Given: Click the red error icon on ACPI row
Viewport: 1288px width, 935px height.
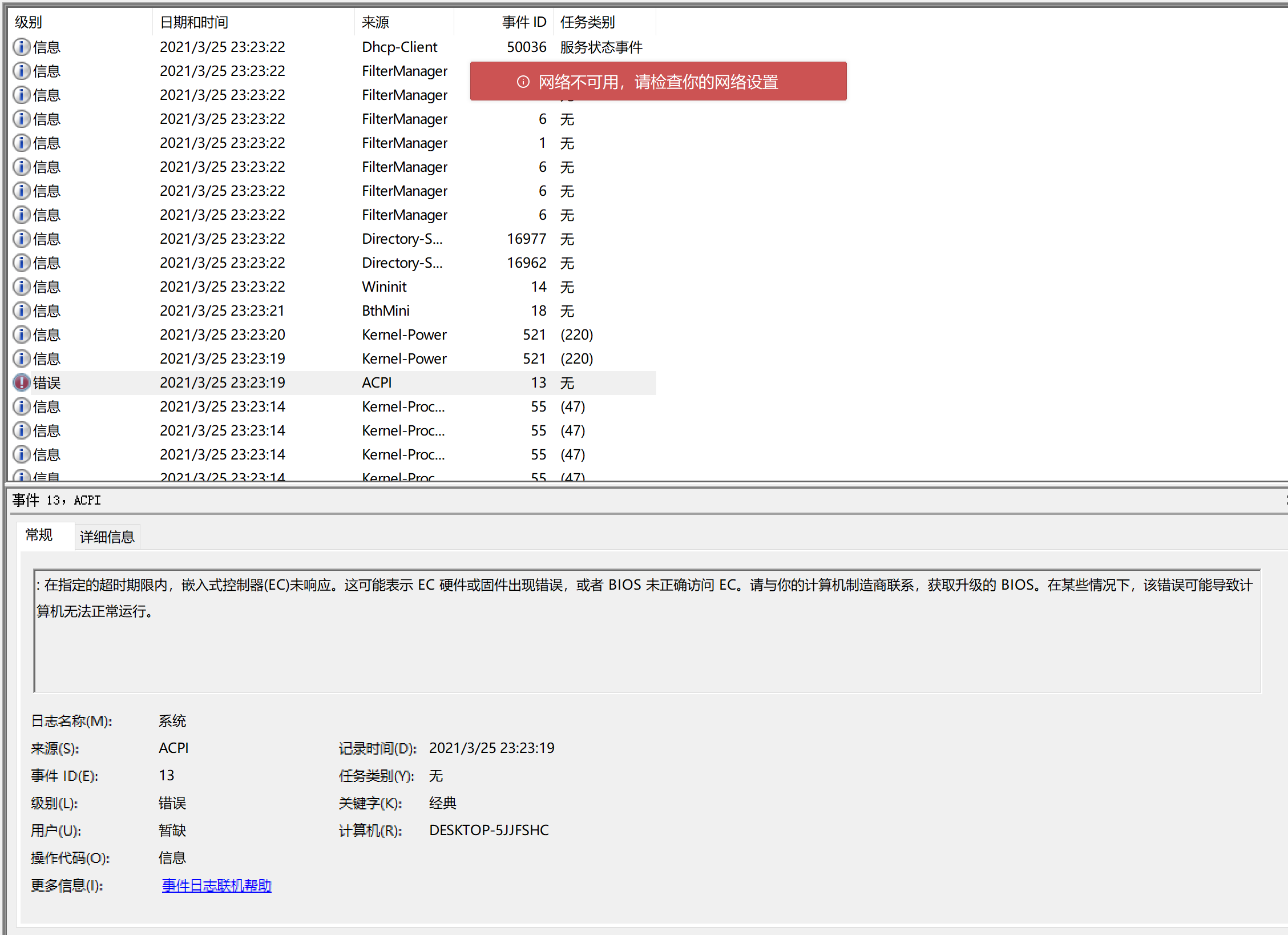Looking at the screenshot, I should pos(21,382).
